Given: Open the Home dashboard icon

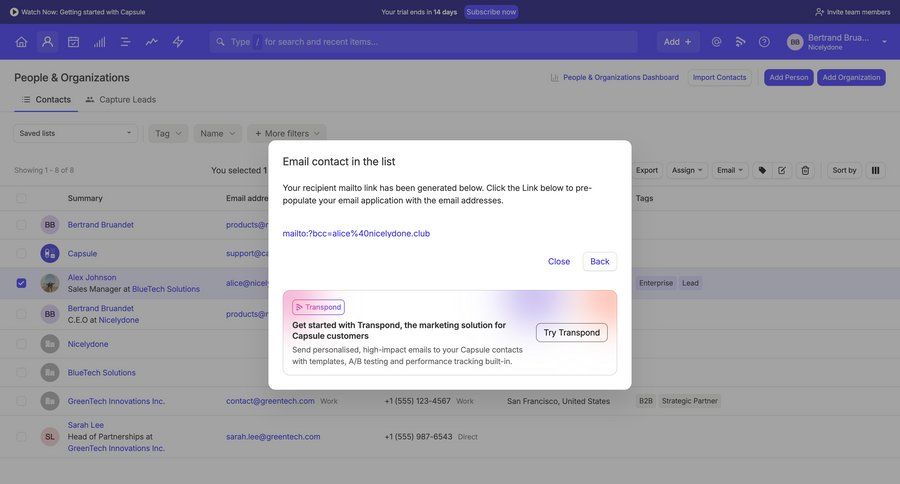Looking at the screenshot, I should 21,42.
